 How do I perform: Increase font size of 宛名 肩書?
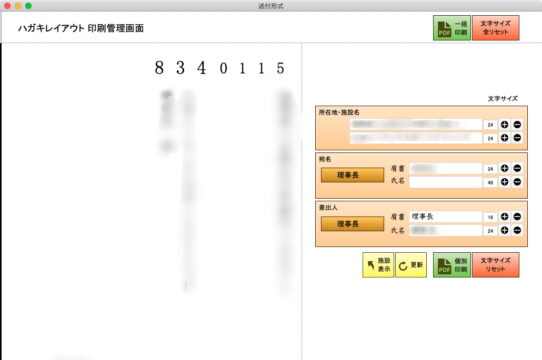pyautogui.click(x=504, y=168)
